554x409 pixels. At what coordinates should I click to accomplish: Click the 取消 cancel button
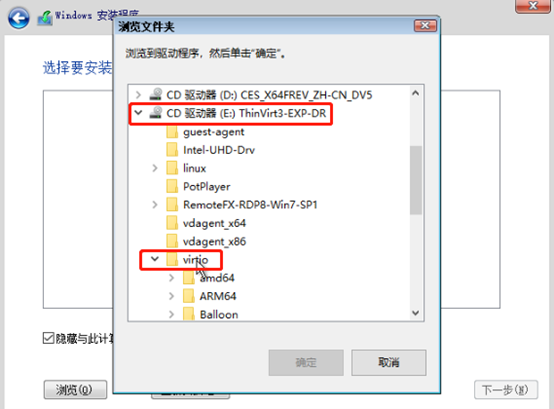click(389, 362)
